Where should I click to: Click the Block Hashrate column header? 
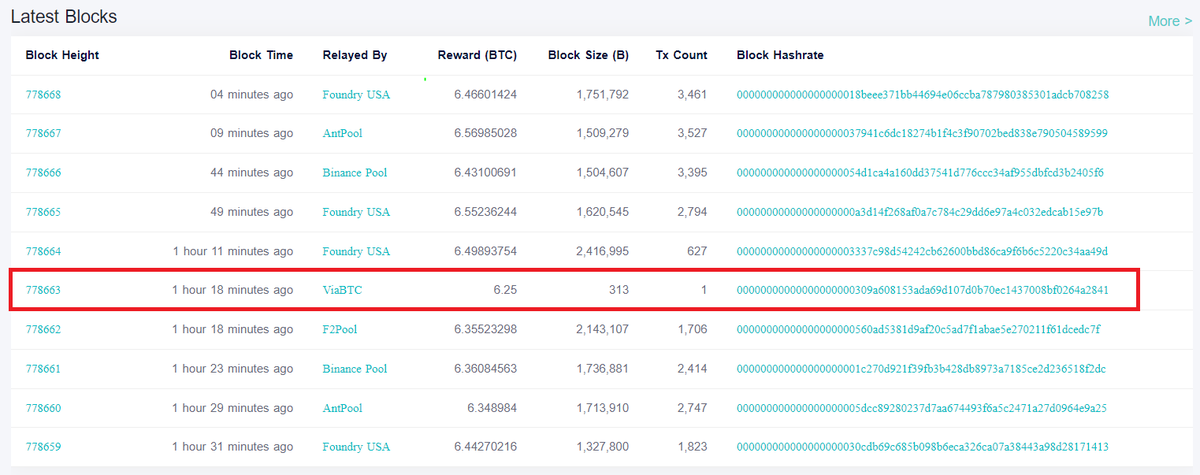pyautogui.click(x=780, y=55)
